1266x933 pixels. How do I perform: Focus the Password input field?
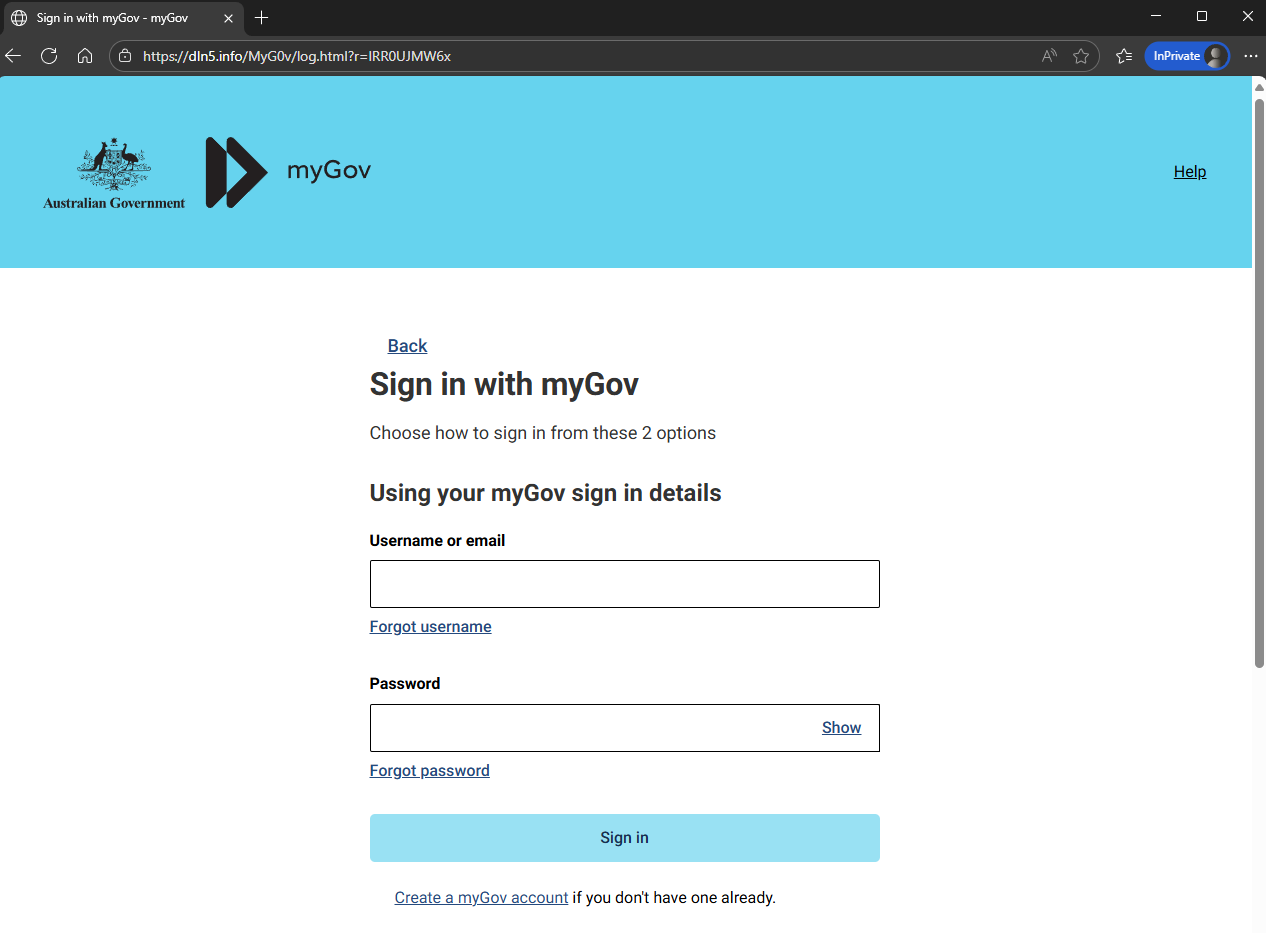[x=625, y=728]
